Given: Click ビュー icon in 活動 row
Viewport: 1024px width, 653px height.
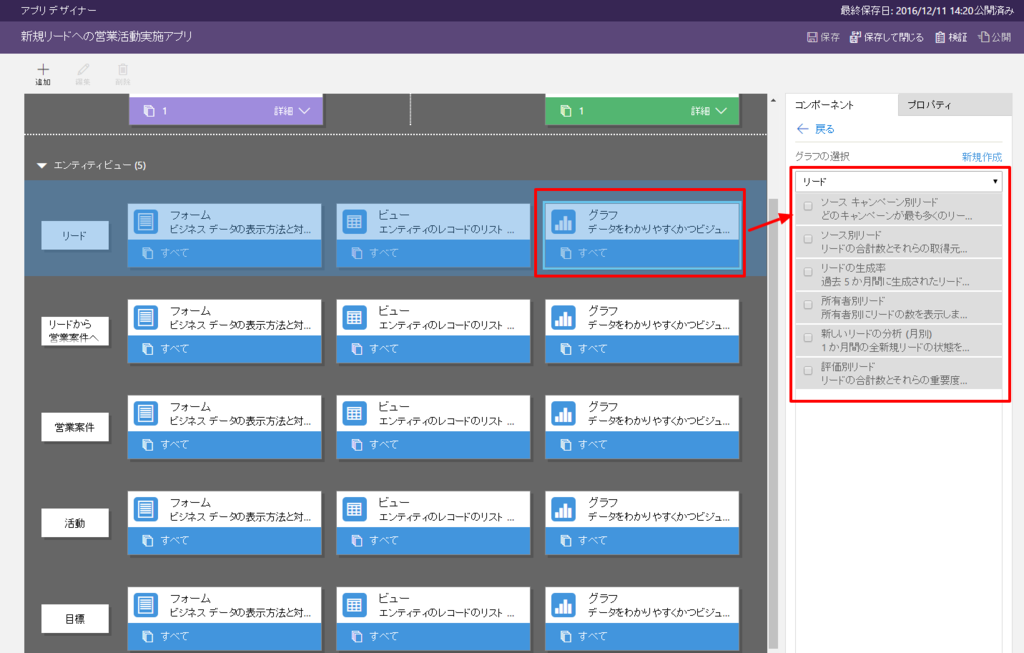Looking at the screenshot, I should click(355, 509).
